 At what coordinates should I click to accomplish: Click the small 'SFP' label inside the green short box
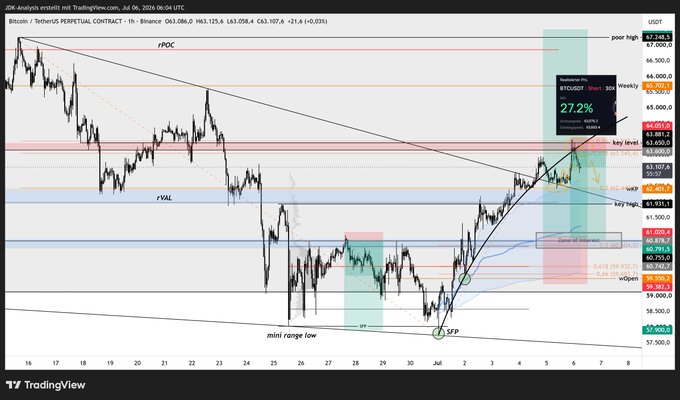363,326
